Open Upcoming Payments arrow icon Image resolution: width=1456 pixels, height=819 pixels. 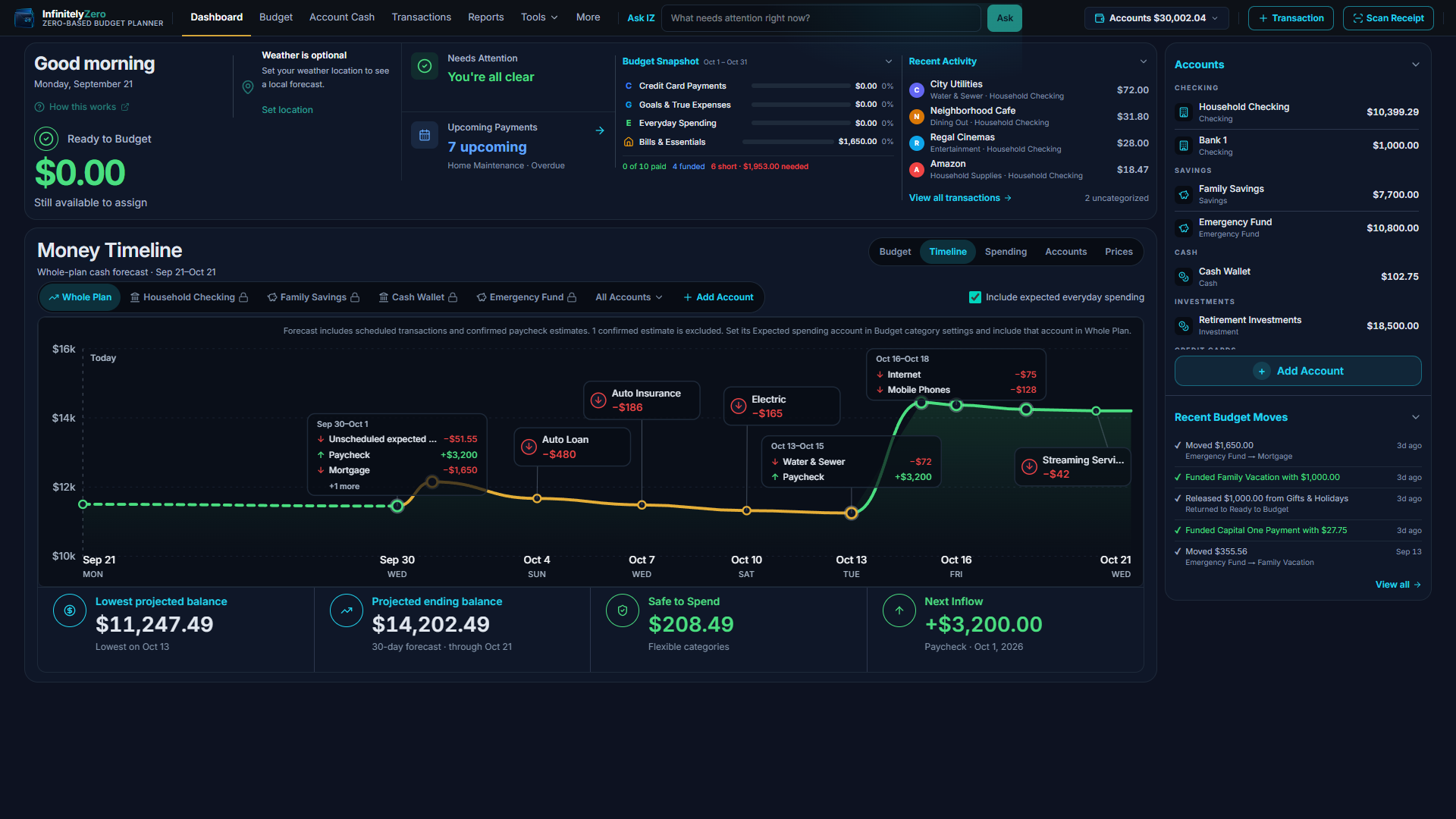(x=600, y=130)
